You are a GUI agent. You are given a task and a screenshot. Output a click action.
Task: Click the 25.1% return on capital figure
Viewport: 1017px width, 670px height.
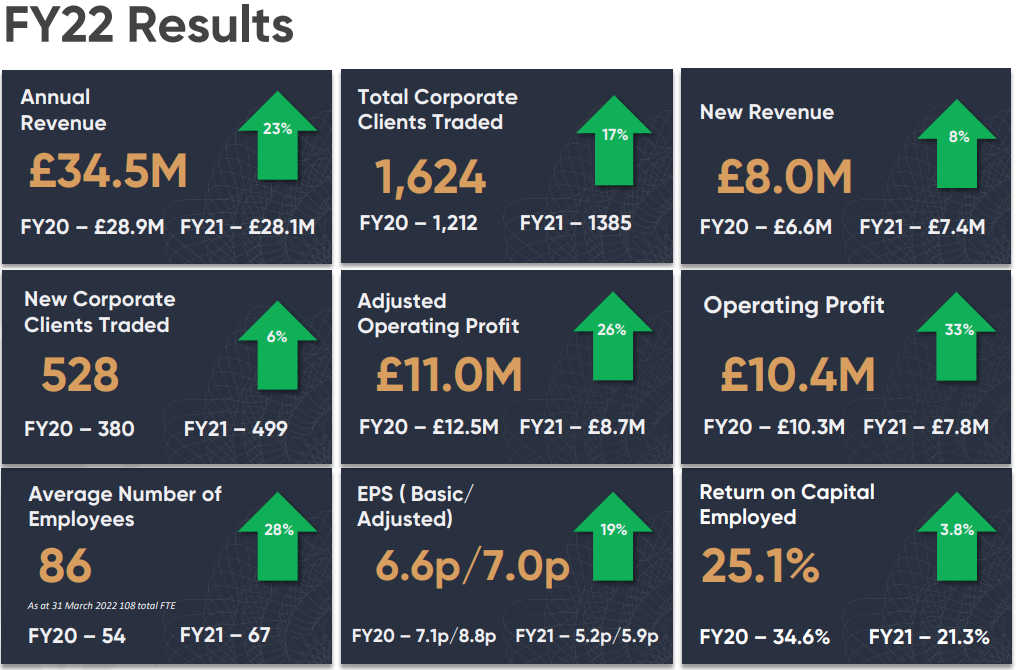point(760,566)
